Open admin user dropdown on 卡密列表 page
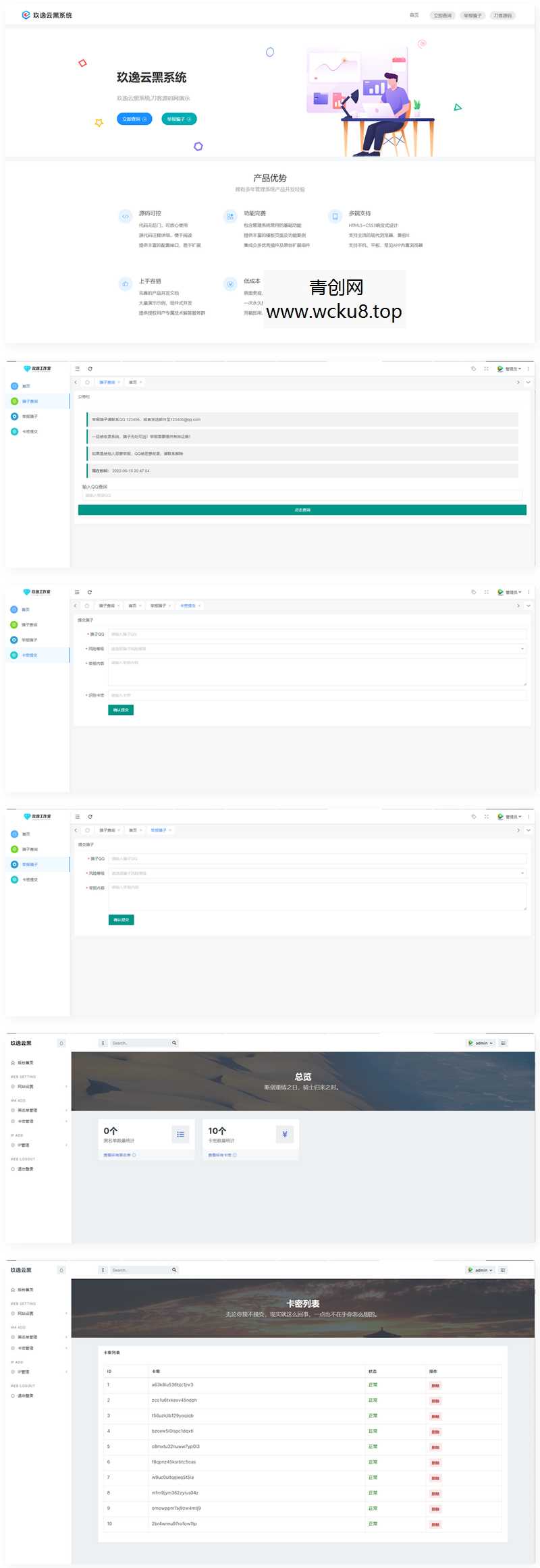This screenshot has width=540, height=1568. click(481, 1270)
